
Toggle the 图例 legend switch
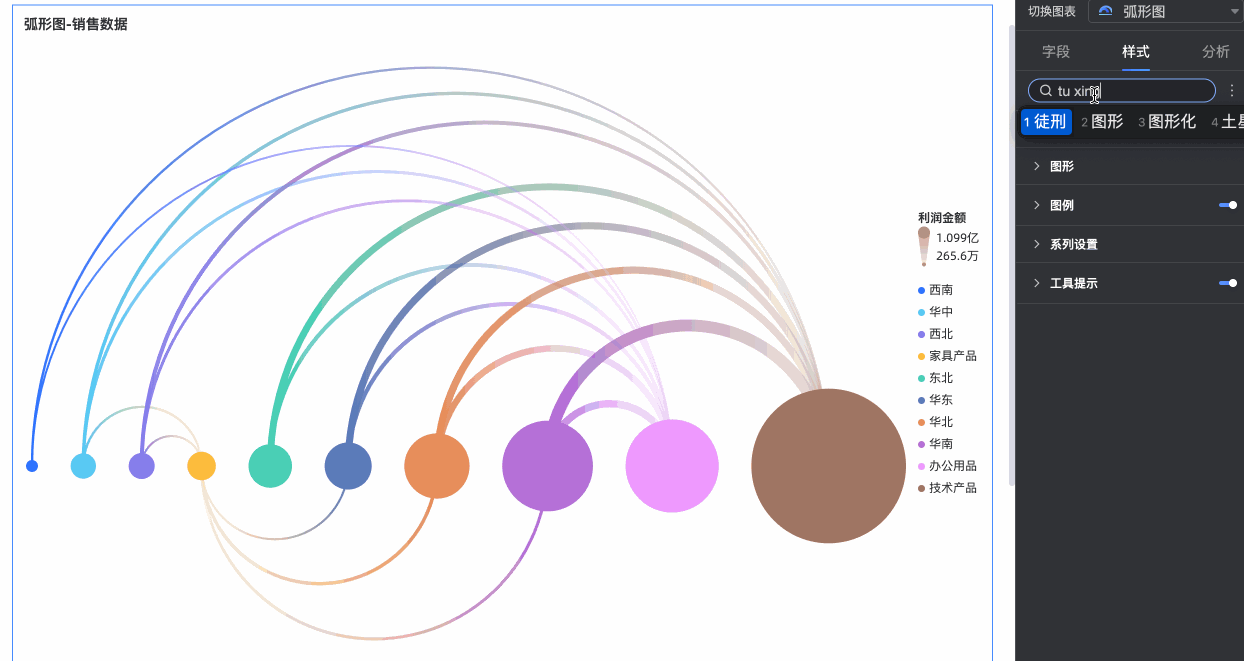(1228, 205)
